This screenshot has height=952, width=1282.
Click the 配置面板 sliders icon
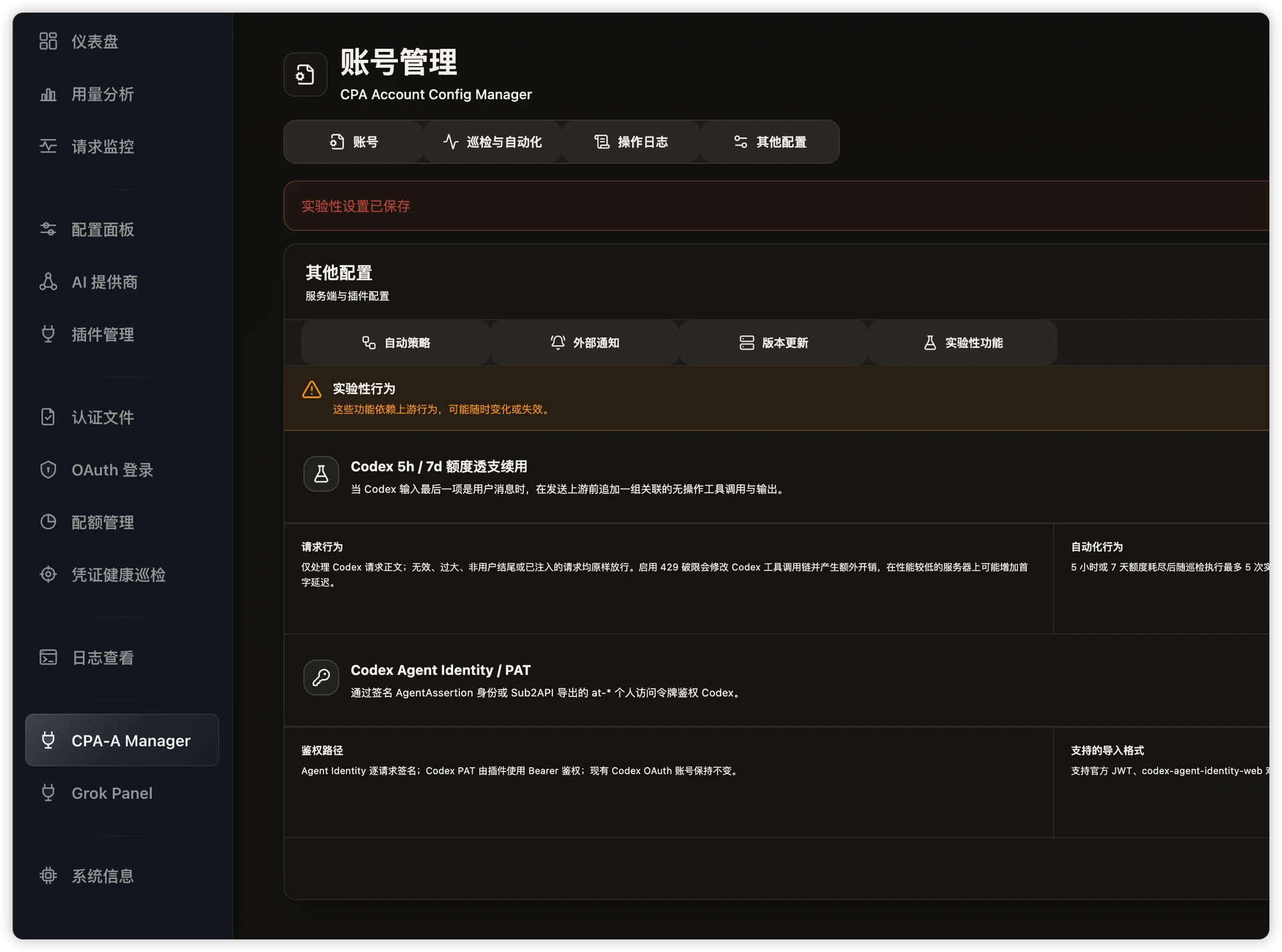[x=48, y=230]
